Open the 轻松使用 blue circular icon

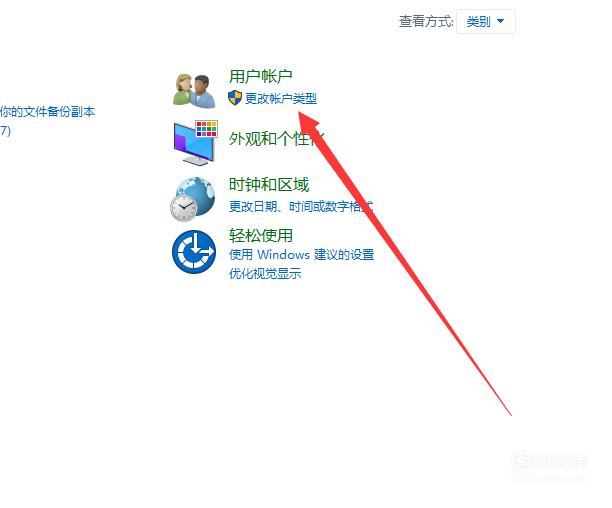[x=194, y=252]
